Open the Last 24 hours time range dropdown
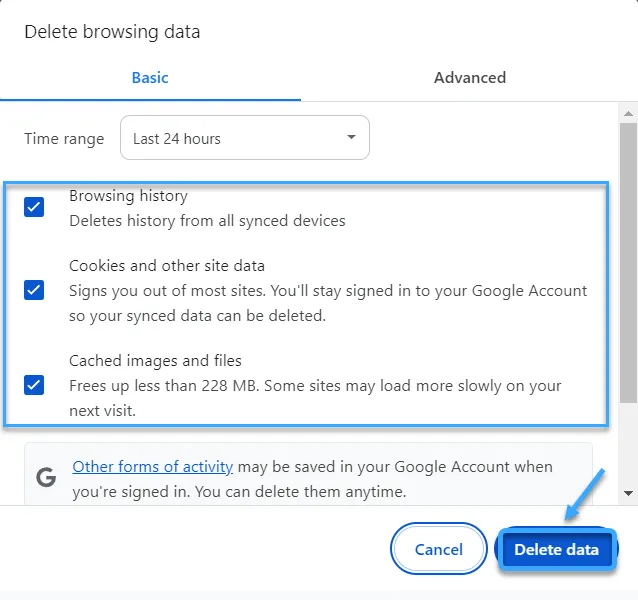The height and width of the screenshot is (600, 638). tap(244, 138)
